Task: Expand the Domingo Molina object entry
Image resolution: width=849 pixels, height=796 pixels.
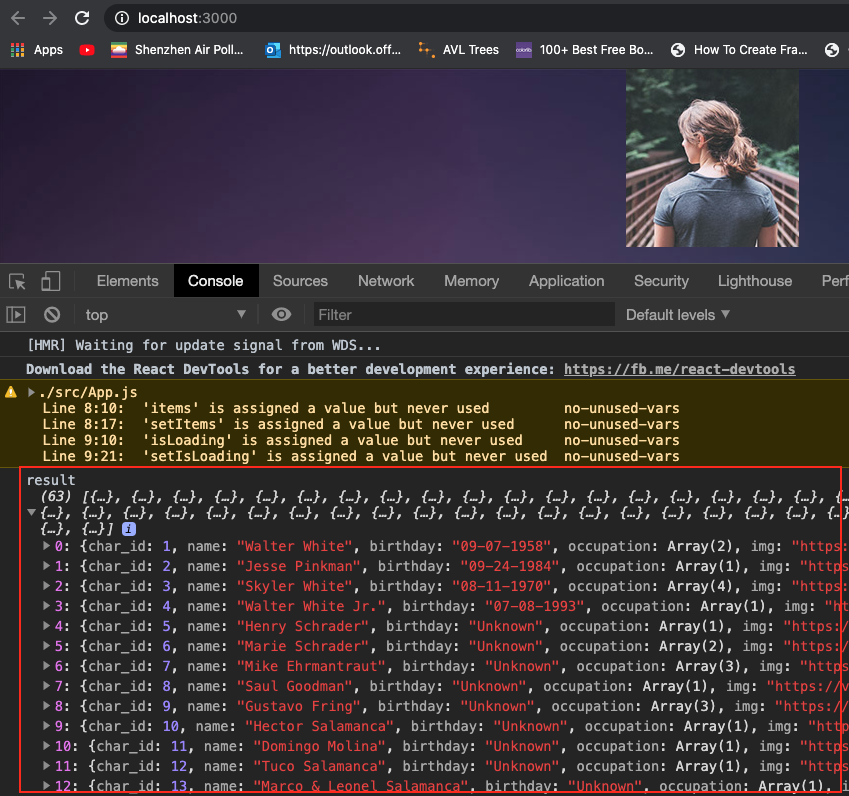Action: click(x=47, y=746)
